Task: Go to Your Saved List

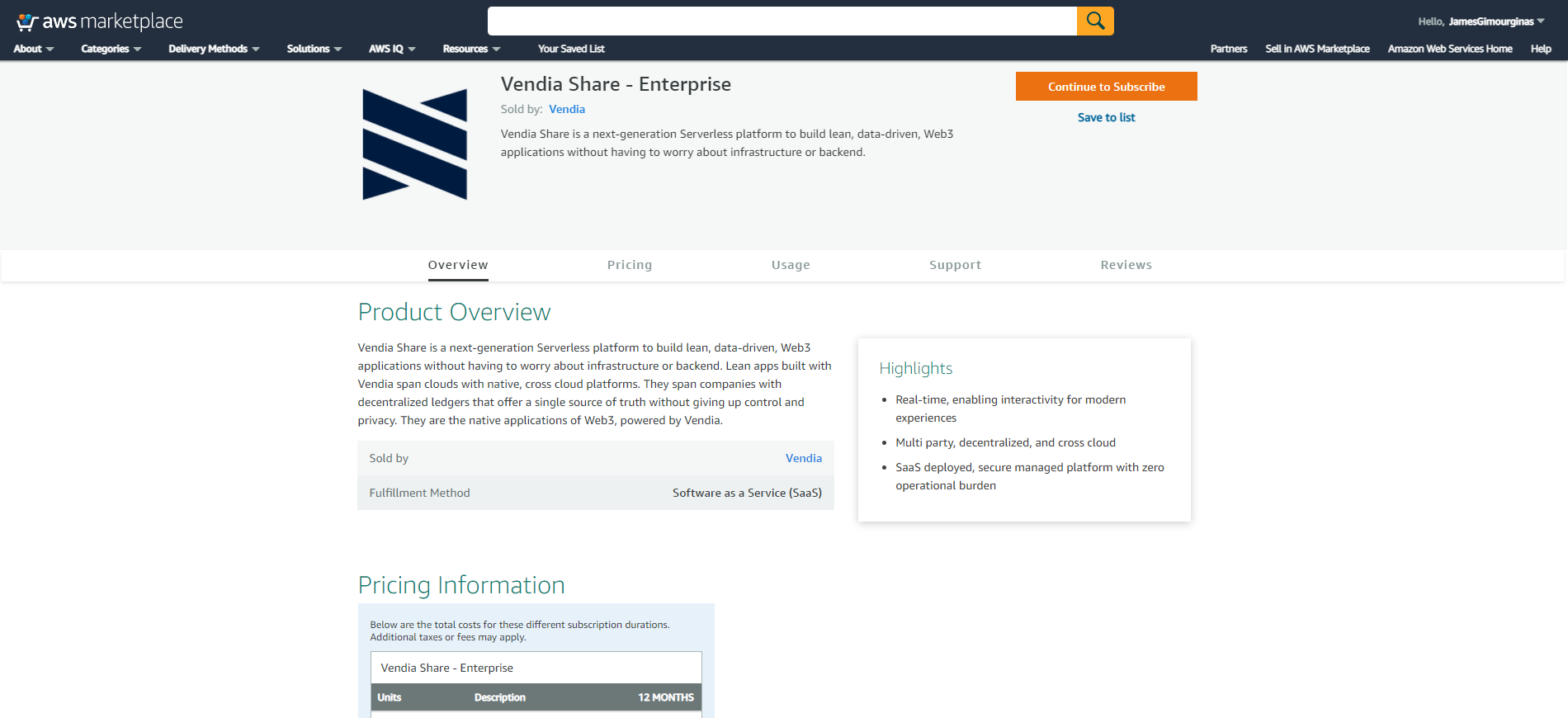Action: [x=571, y=49]
